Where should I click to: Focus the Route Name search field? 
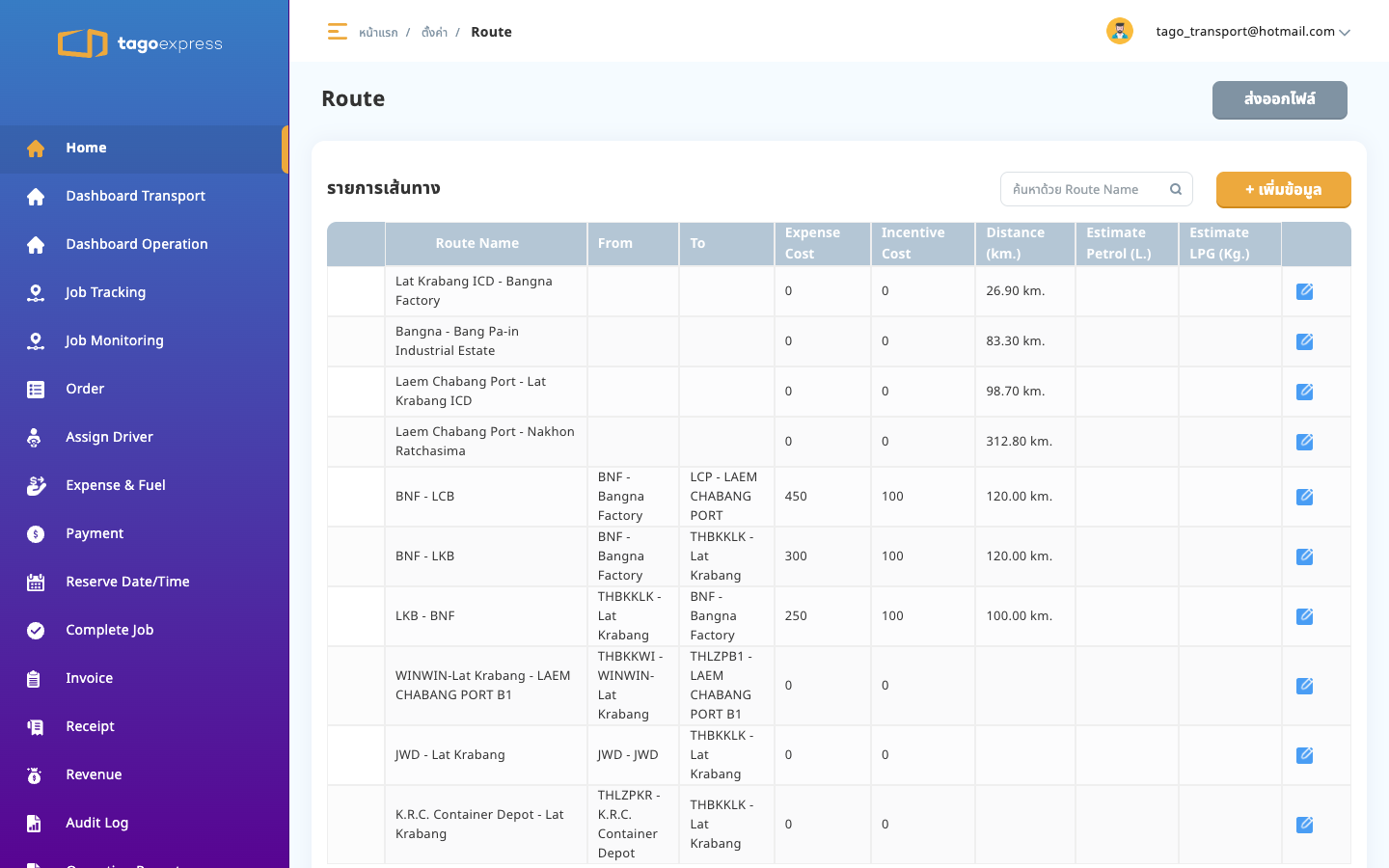[1097, 189]
